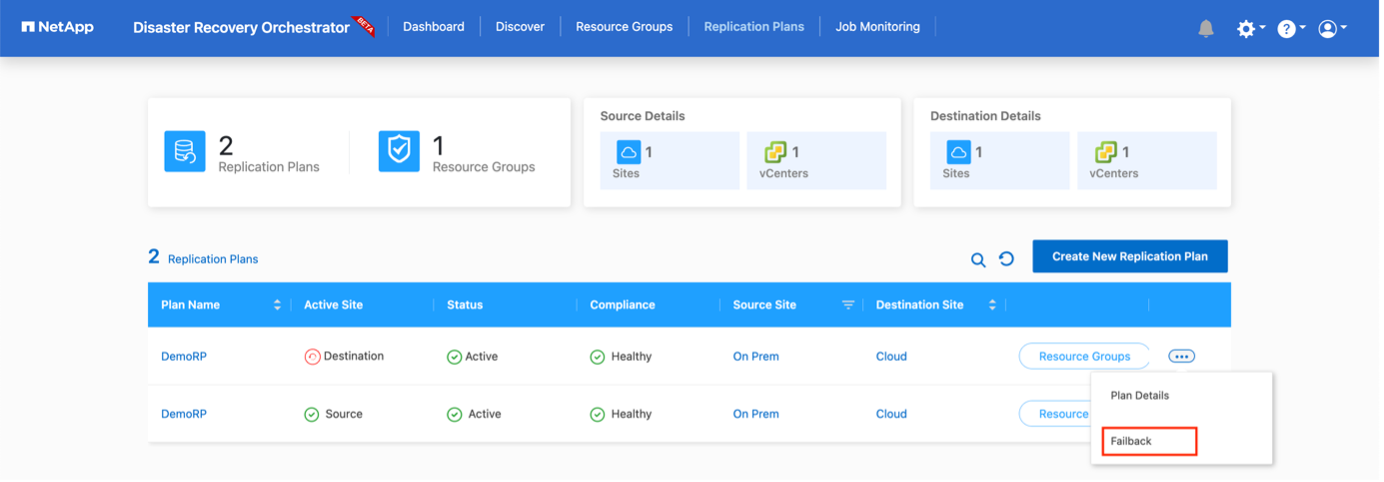
Task: Choose Plan Details in the context menu
Action: (x=1140, y=395)
